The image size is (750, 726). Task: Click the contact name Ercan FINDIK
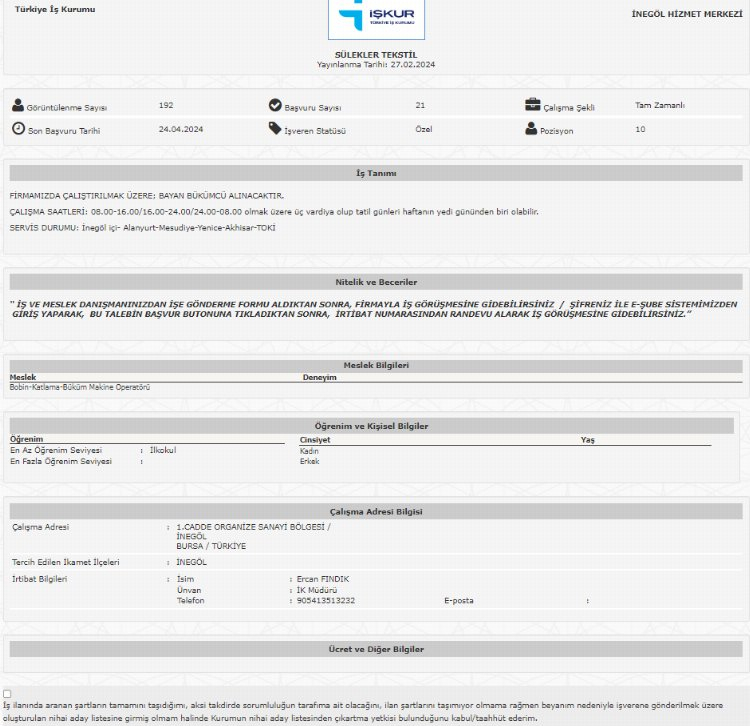click(323, 579)
